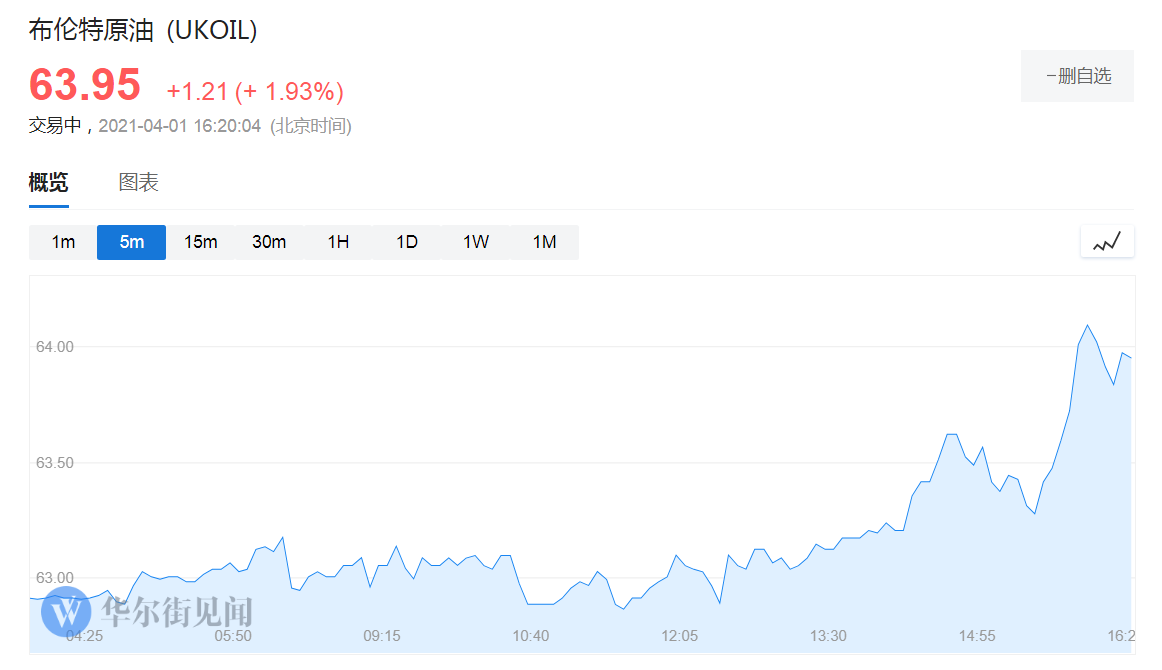The image size is (1162, 670).
Task: Switch to the 图表 chart tab
Action: tap(138, 183)
